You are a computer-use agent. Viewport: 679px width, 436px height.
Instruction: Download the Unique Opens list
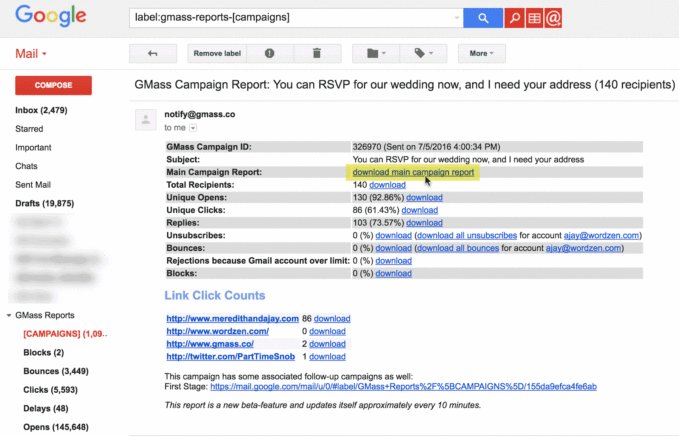tap(424, 197)
